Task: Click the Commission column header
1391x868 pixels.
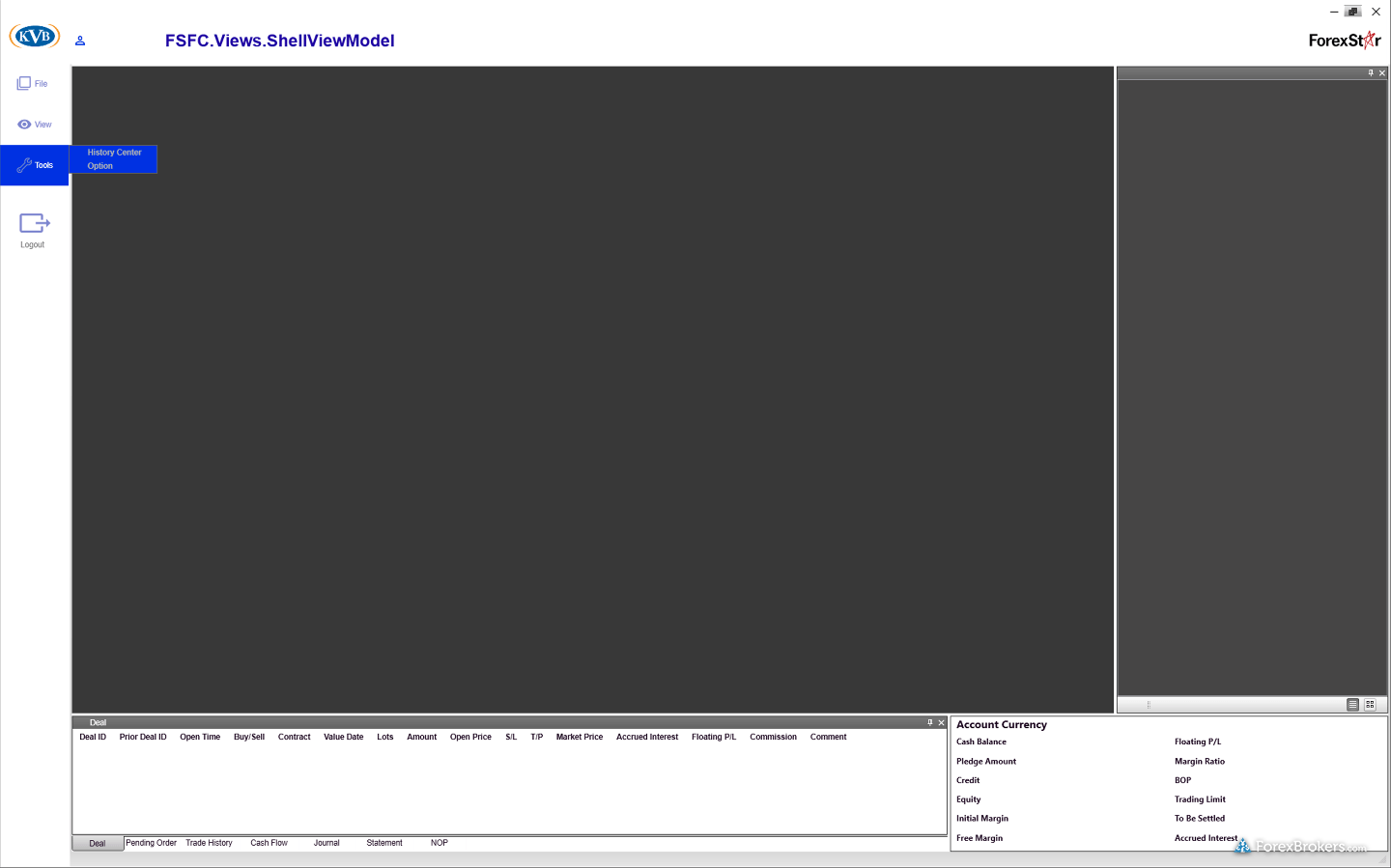Action: [x=774, y=737]
